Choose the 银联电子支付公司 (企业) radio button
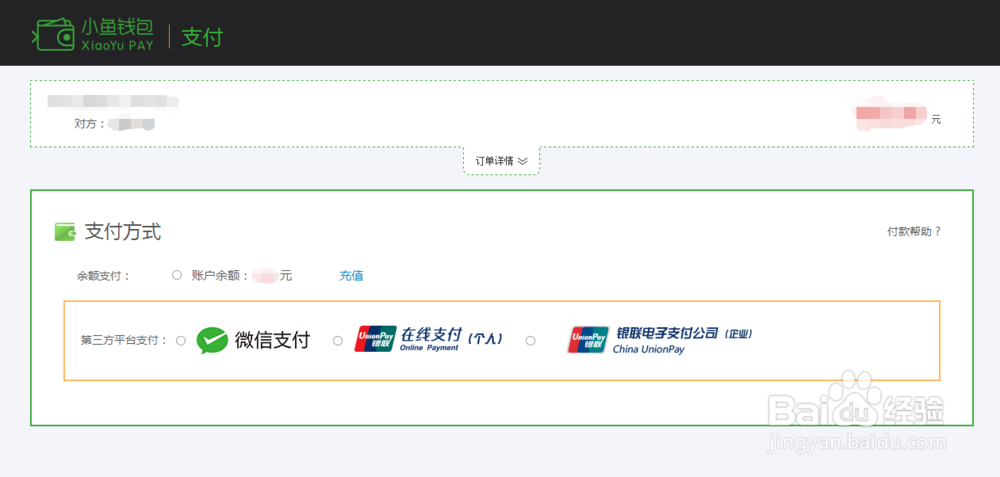This screenshot has height=477, width=1000. coord(530,341)
